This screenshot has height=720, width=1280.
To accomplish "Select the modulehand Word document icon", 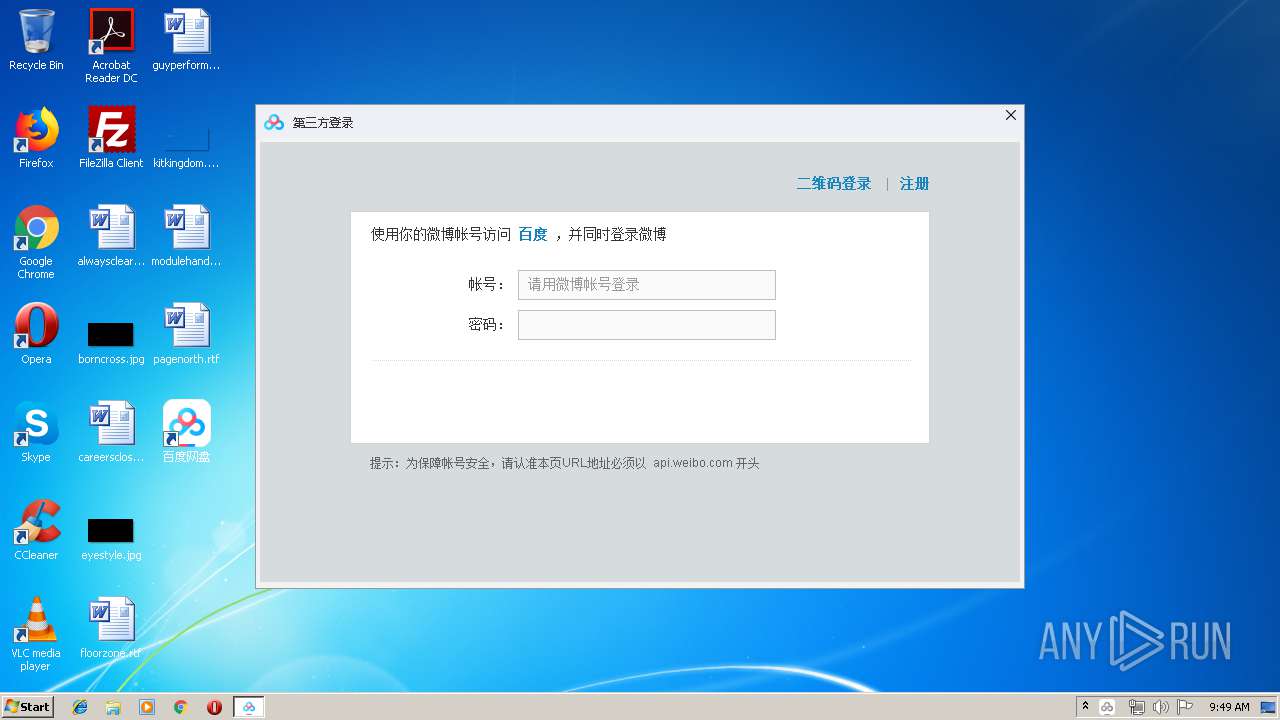I will pos(186,236).
